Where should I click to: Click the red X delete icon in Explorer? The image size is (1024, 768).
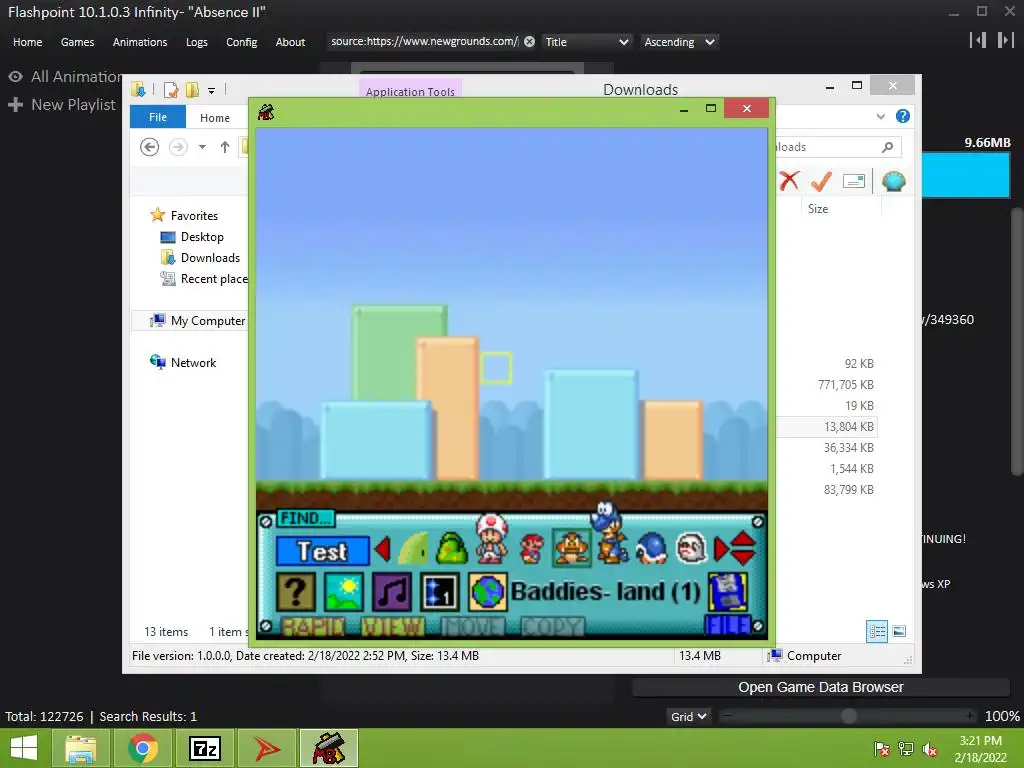point(790,181)
